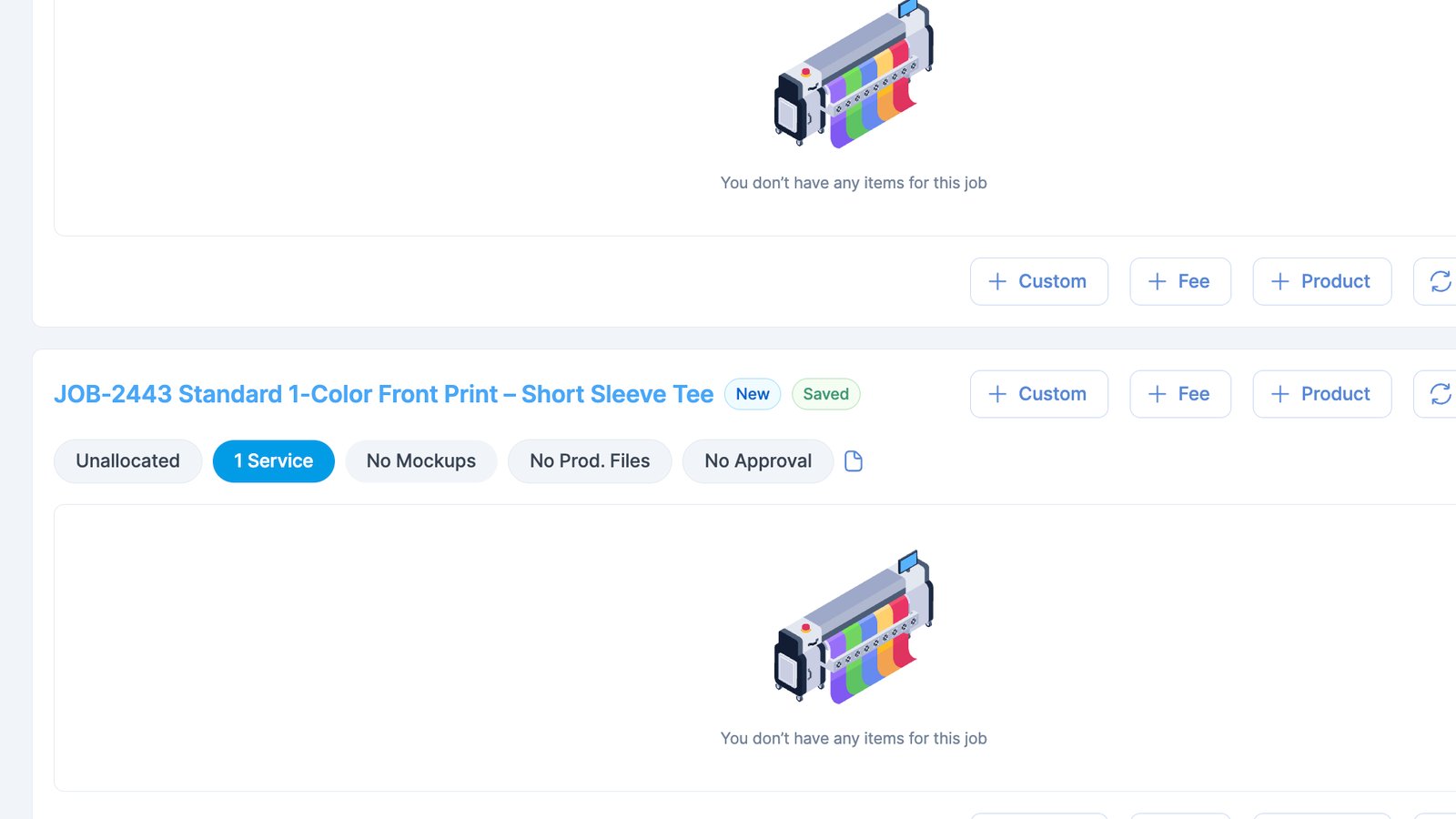This screenshot has height=819, width=1456.
Task: Add a Product from the JOB-2443 header
Action: pyautogui.click(x=1321, y=394)
